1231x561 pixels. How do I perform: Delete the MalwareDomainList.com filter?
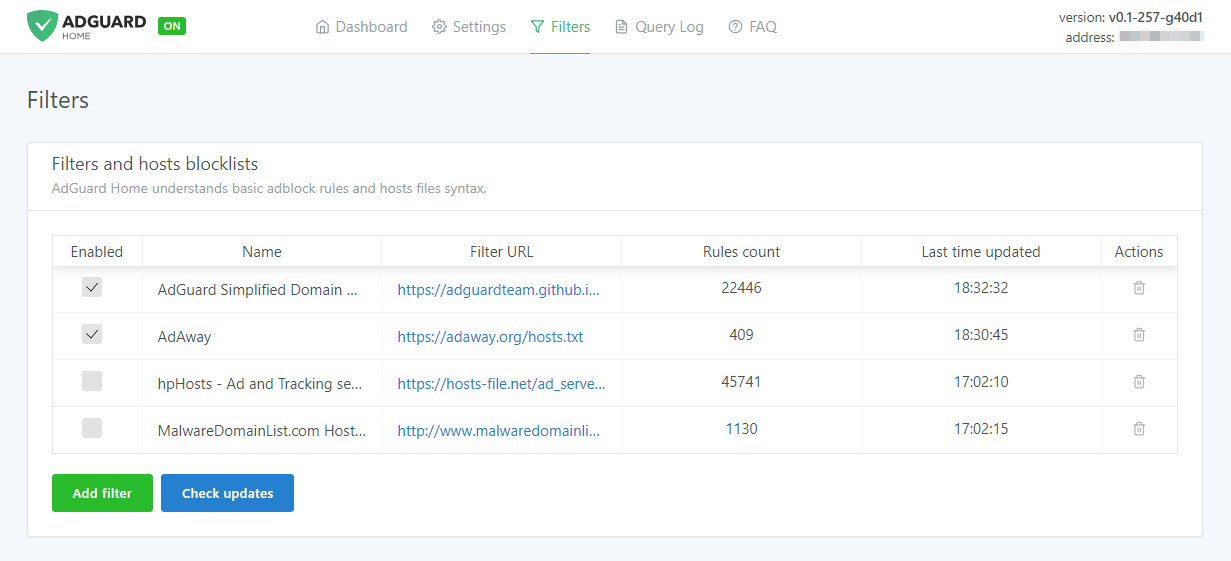[x=1138, y=429]
